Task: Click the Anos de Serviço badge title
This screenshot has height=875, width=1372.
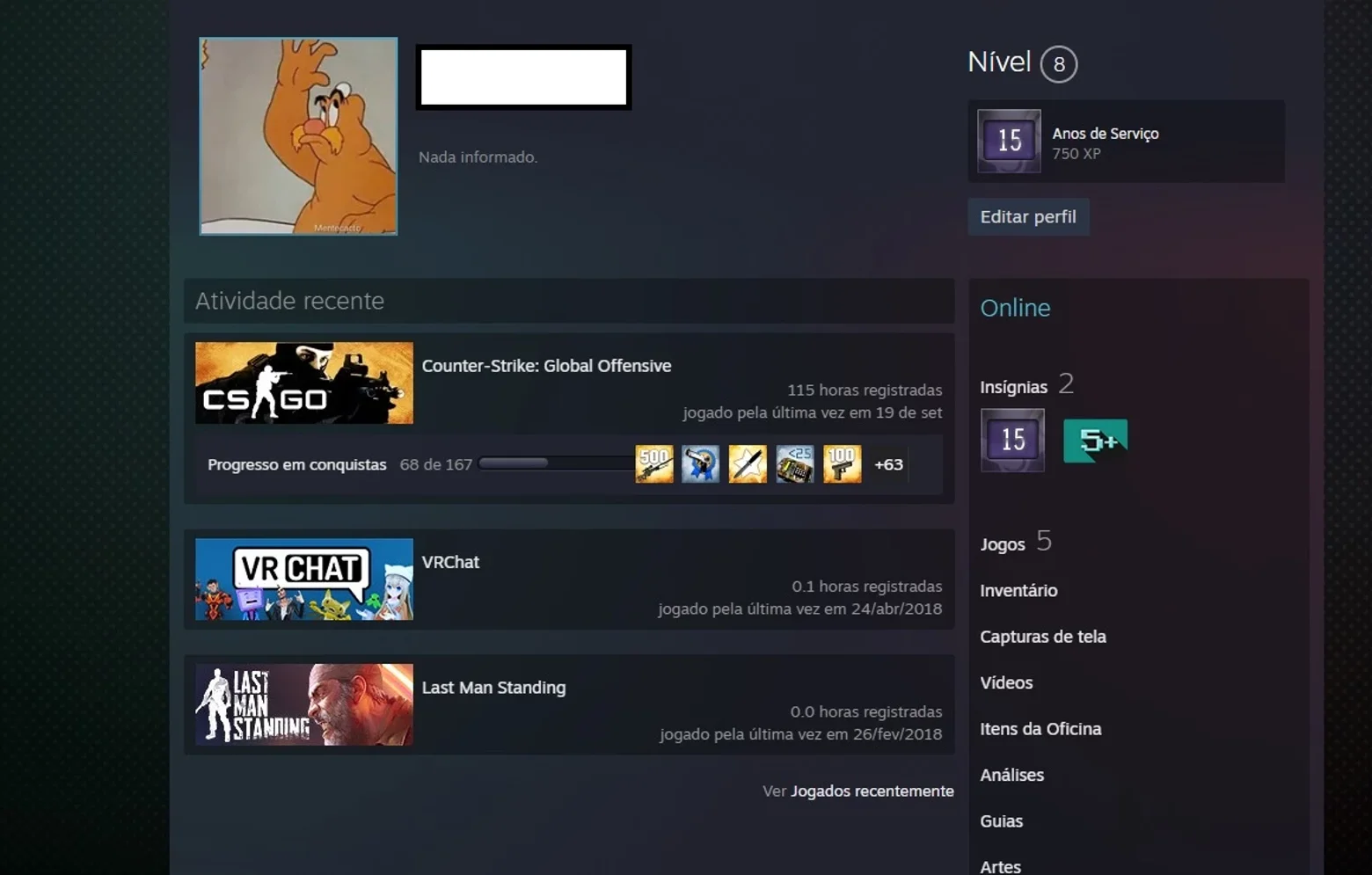Action: [1106, 134]
